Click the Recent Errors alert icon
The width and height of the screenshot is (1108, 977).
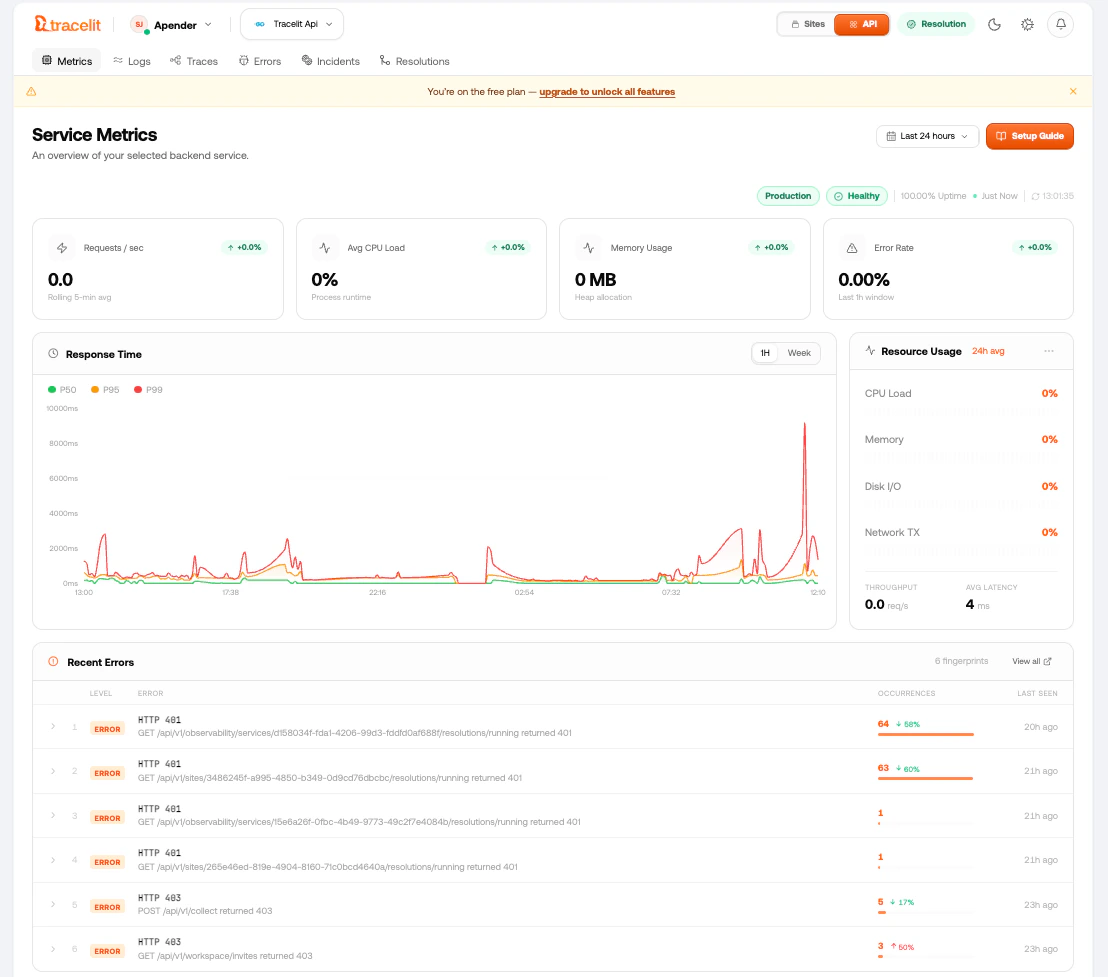53,662
